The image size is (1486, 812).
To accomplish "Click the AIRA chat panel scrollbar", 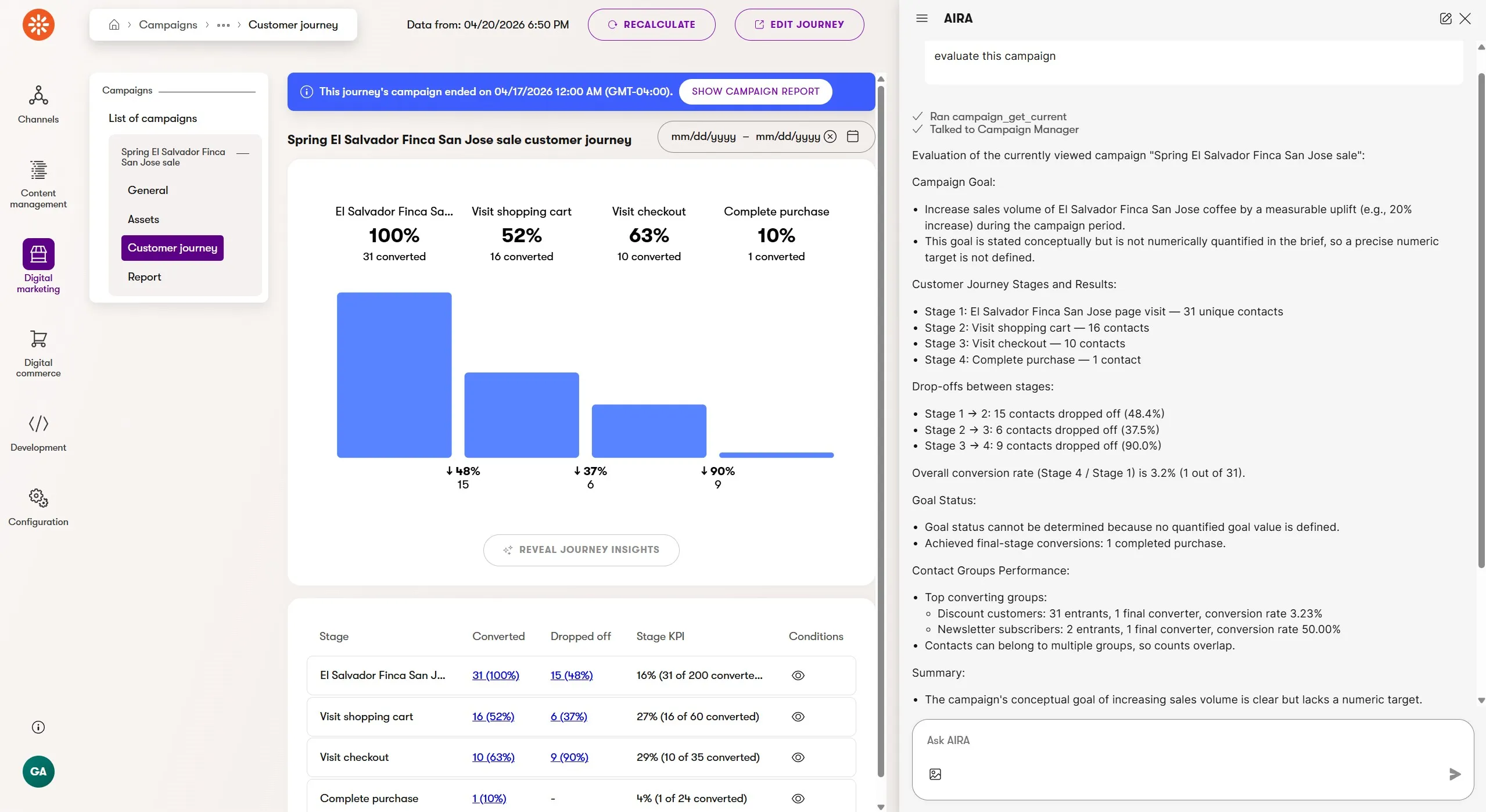I will [x=1481, y=319].
